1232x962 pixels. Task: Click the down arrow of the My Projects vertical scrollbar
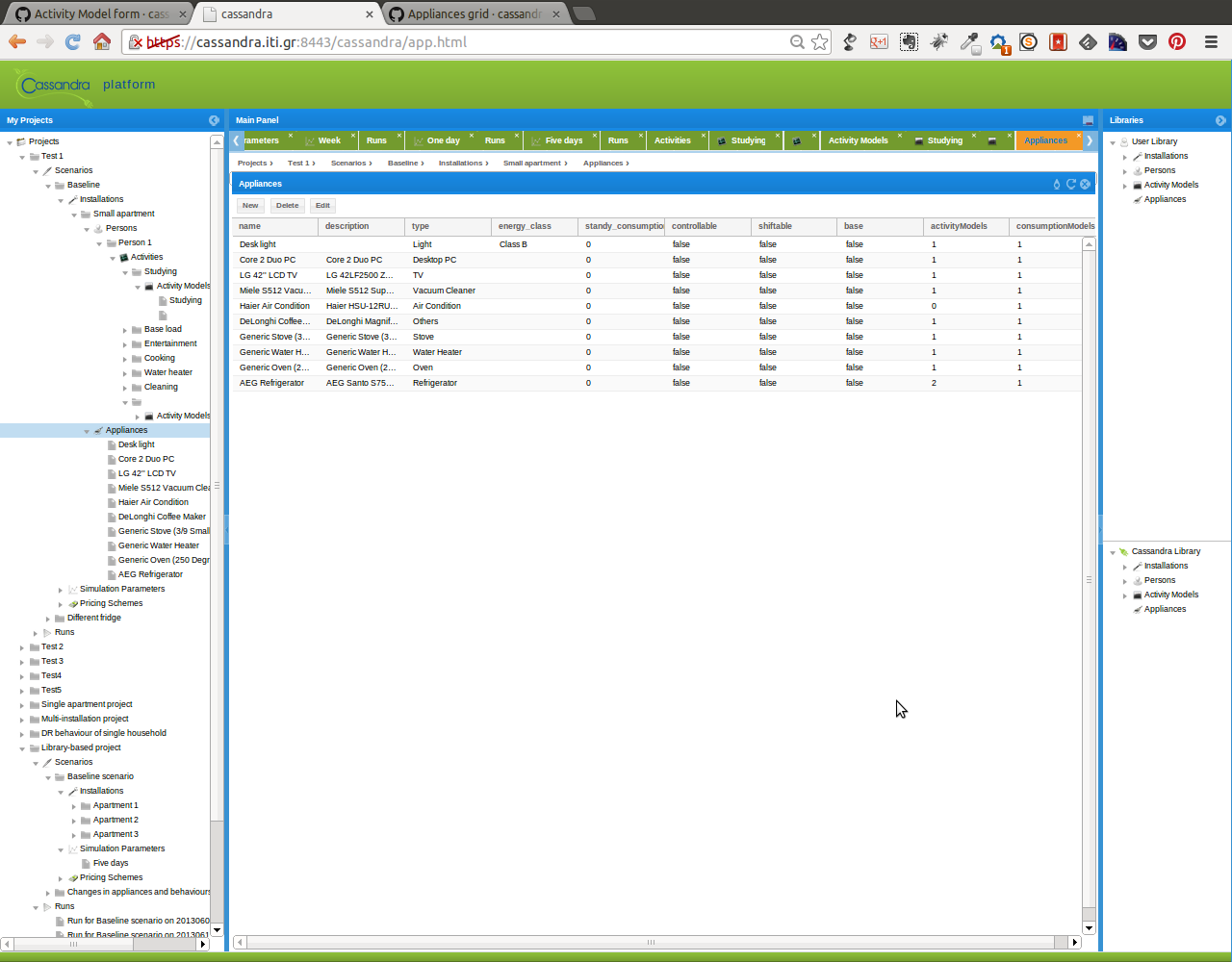point(217,930)
